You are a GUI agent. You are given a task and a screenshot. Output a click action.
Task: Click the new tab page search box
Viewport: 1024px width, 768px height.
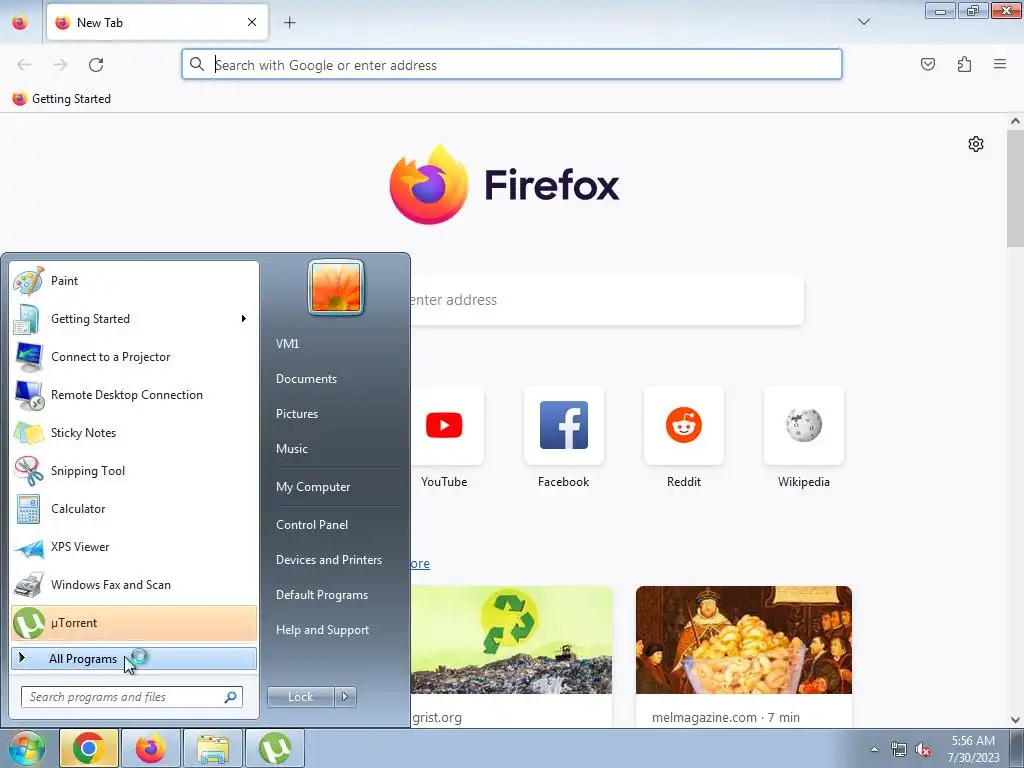click(x=607, y=300)
